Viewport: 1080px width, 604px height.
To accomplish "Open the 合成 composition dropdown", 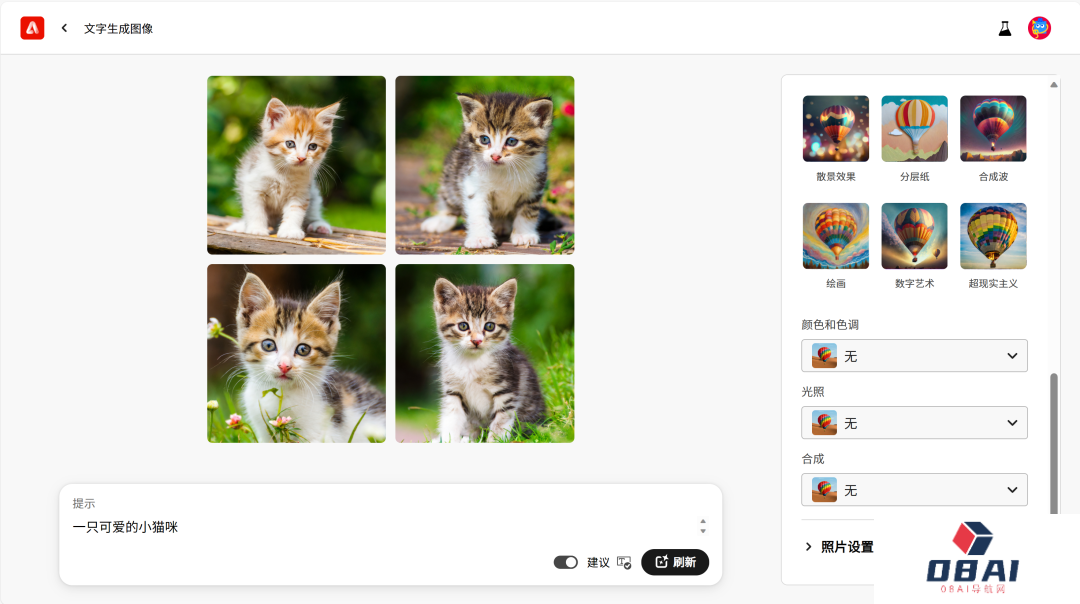I will pos(914,490).
